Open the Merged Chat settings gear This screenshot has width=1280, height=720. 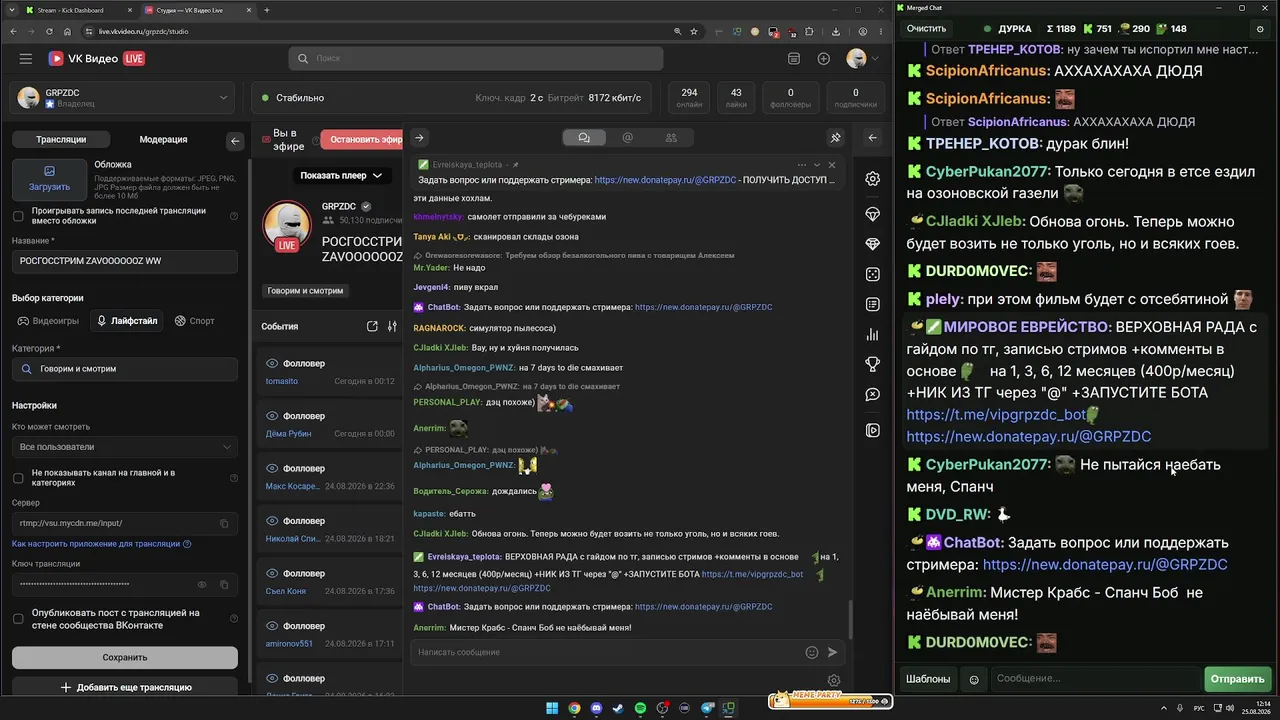tap(1260, 29)
